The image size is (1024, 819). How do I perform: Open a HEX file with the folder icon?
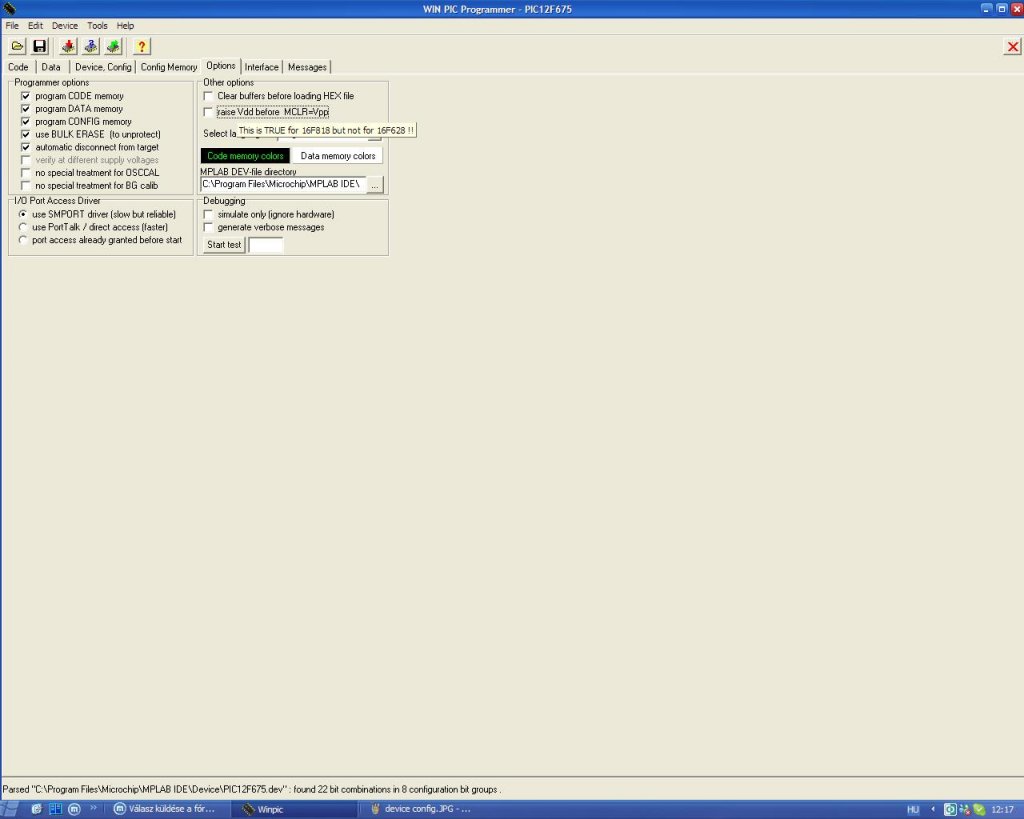(17, 46)
